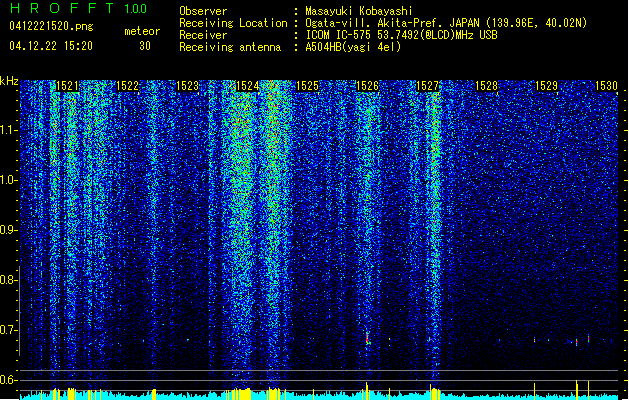
Task: Click the Receiving antenna label
Action: 230,47
